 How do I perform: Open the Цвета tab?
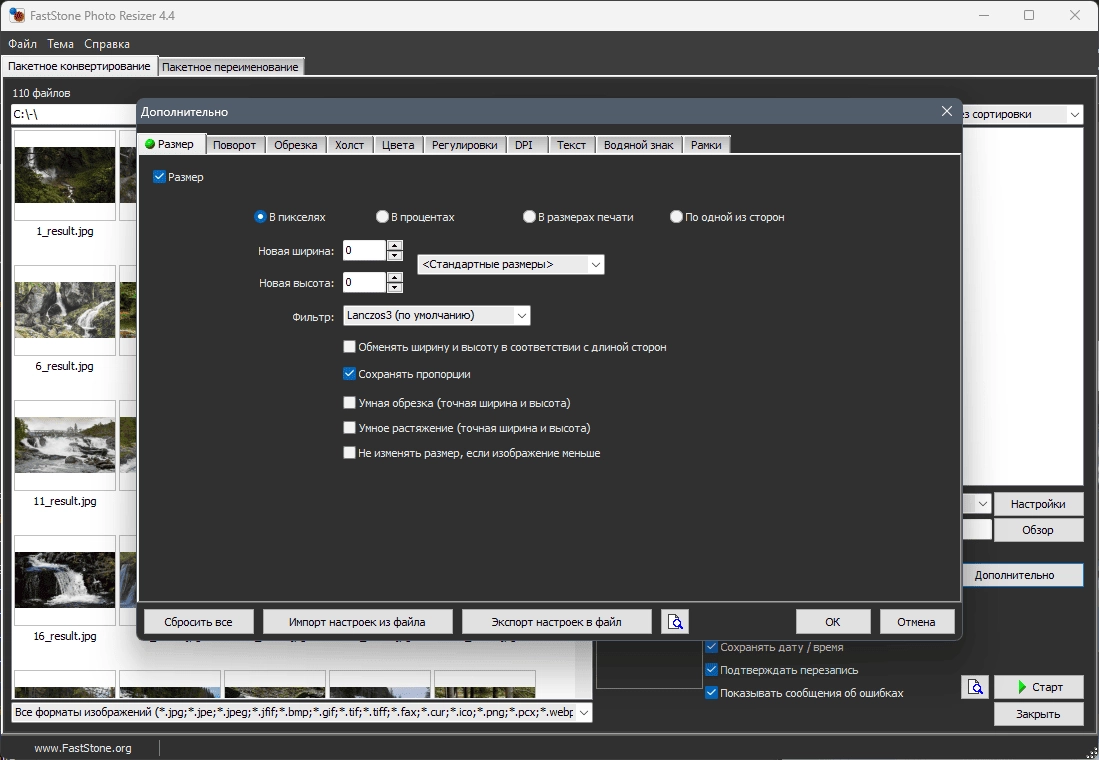398,145
